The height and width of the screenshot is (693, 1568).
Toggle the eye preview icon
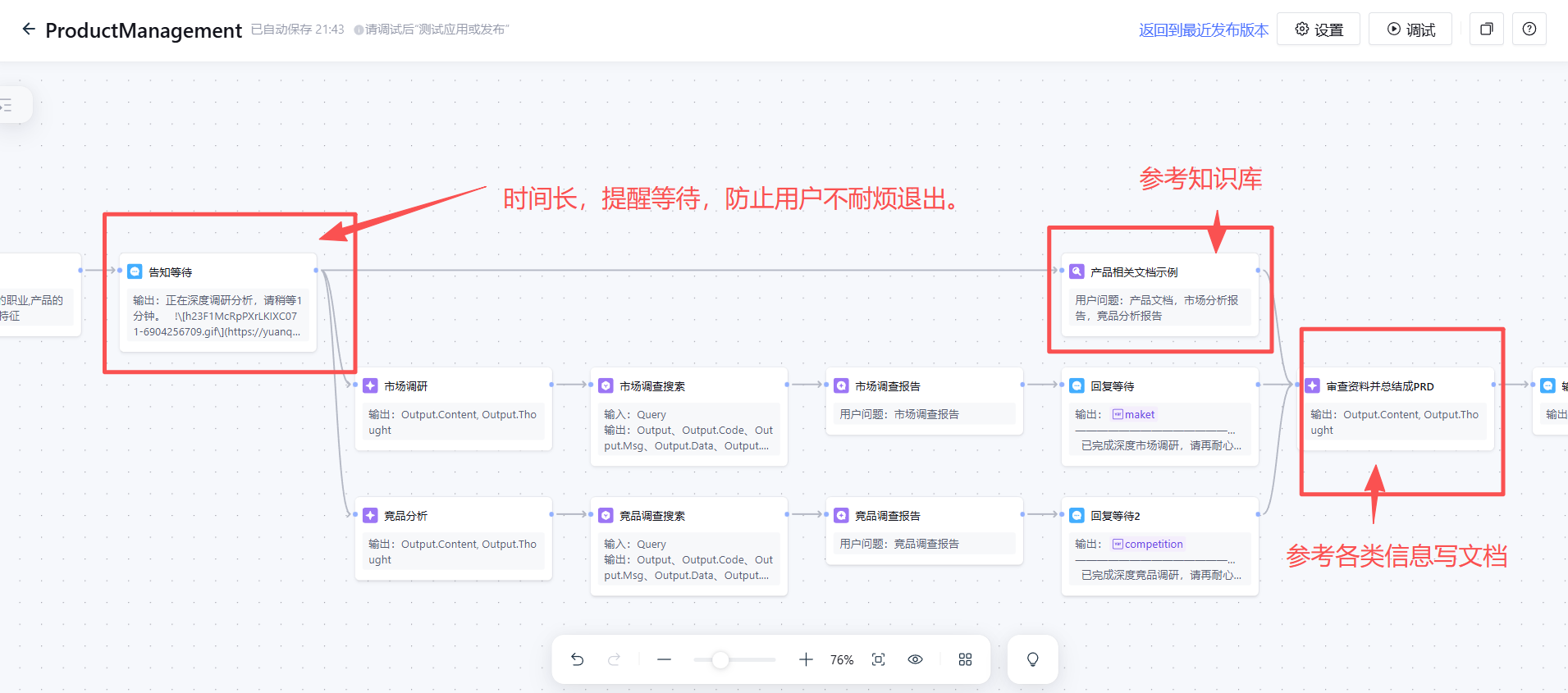[x=916, y=659]
